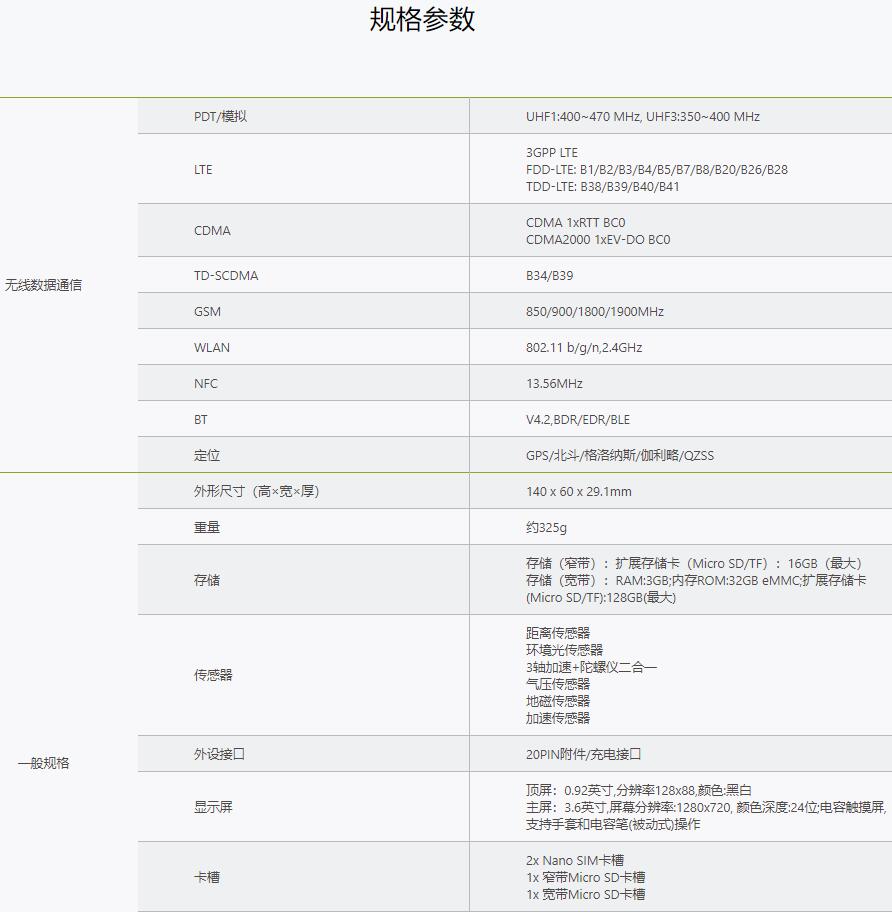The height and width of the screenshot is (912, 892).
Task: Select the 3轴加速+陀螺仪二合一 entry
Action: (x=591, y=667)
